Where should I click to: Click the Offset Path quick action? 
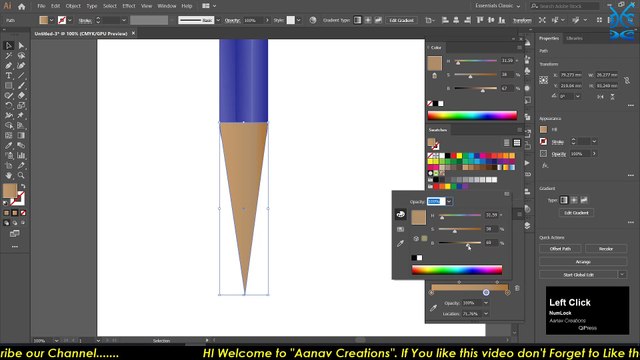560,249
